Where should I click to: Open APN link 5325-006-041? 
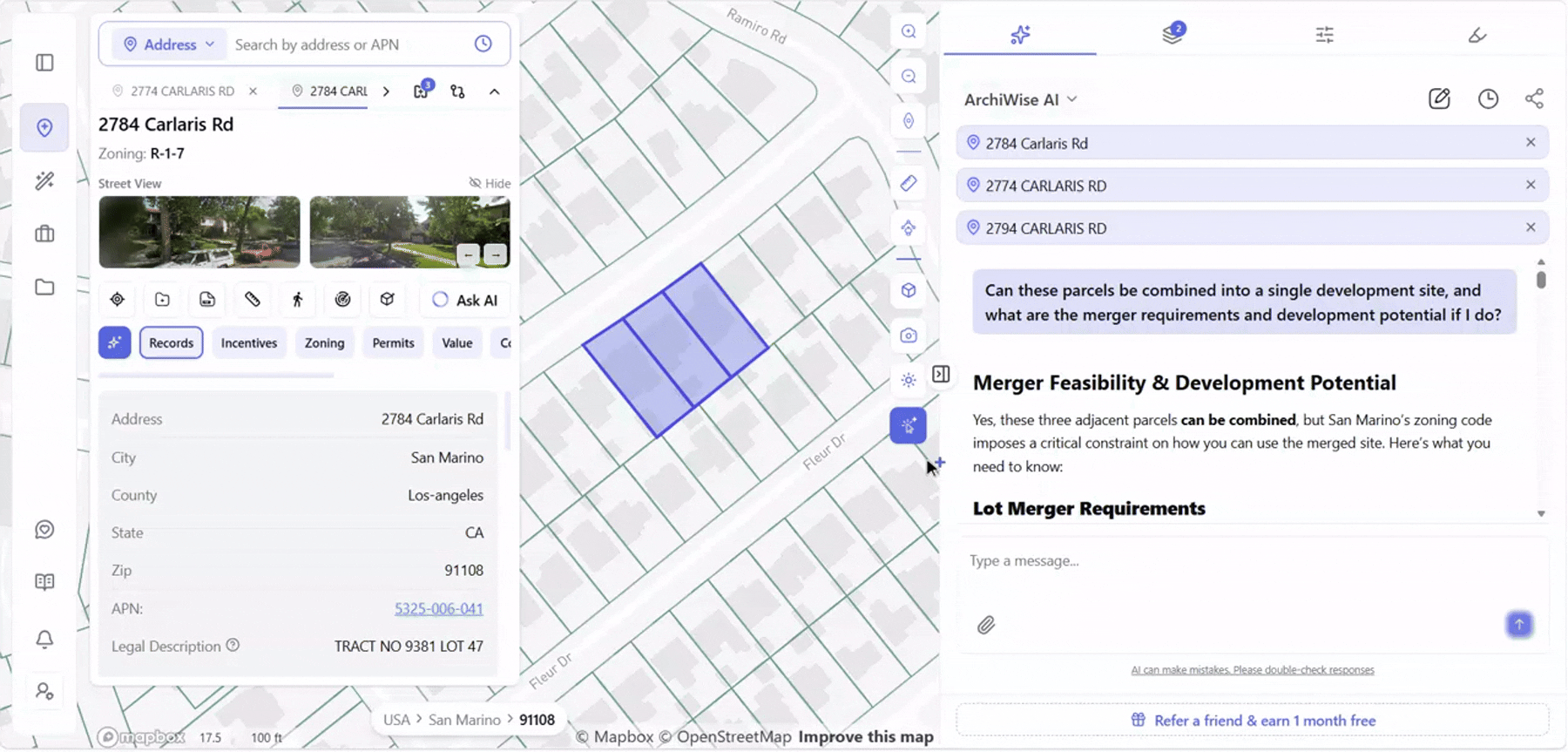tap(438, 608)
